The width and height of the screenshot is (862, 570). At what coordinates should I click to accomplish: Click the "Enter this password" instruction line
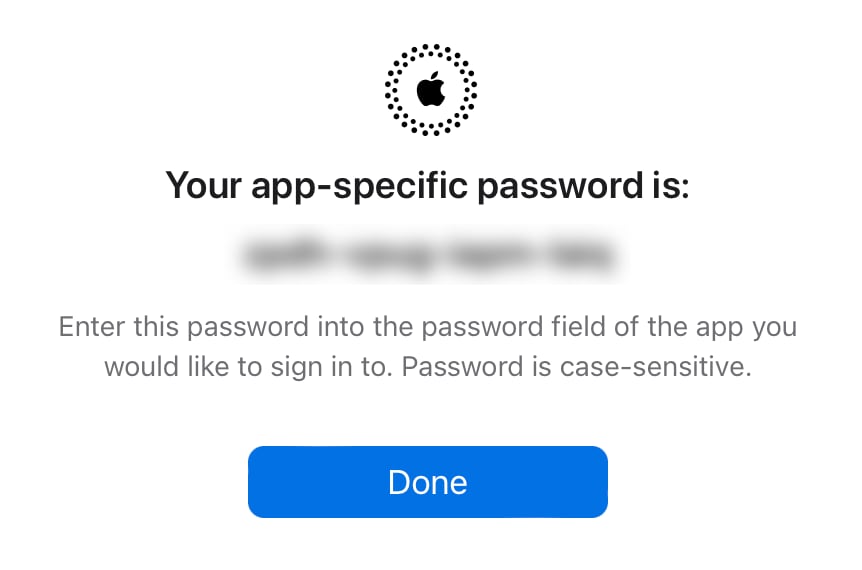(428, 327)
